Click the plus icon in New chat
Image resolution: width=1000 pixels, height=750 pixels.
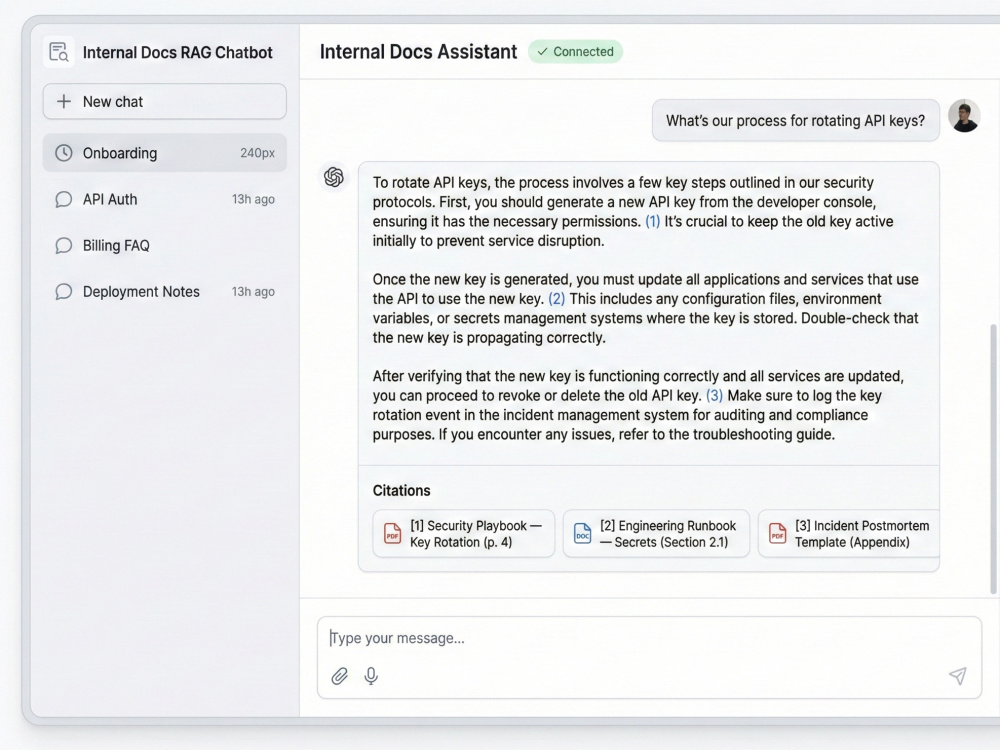64,101
